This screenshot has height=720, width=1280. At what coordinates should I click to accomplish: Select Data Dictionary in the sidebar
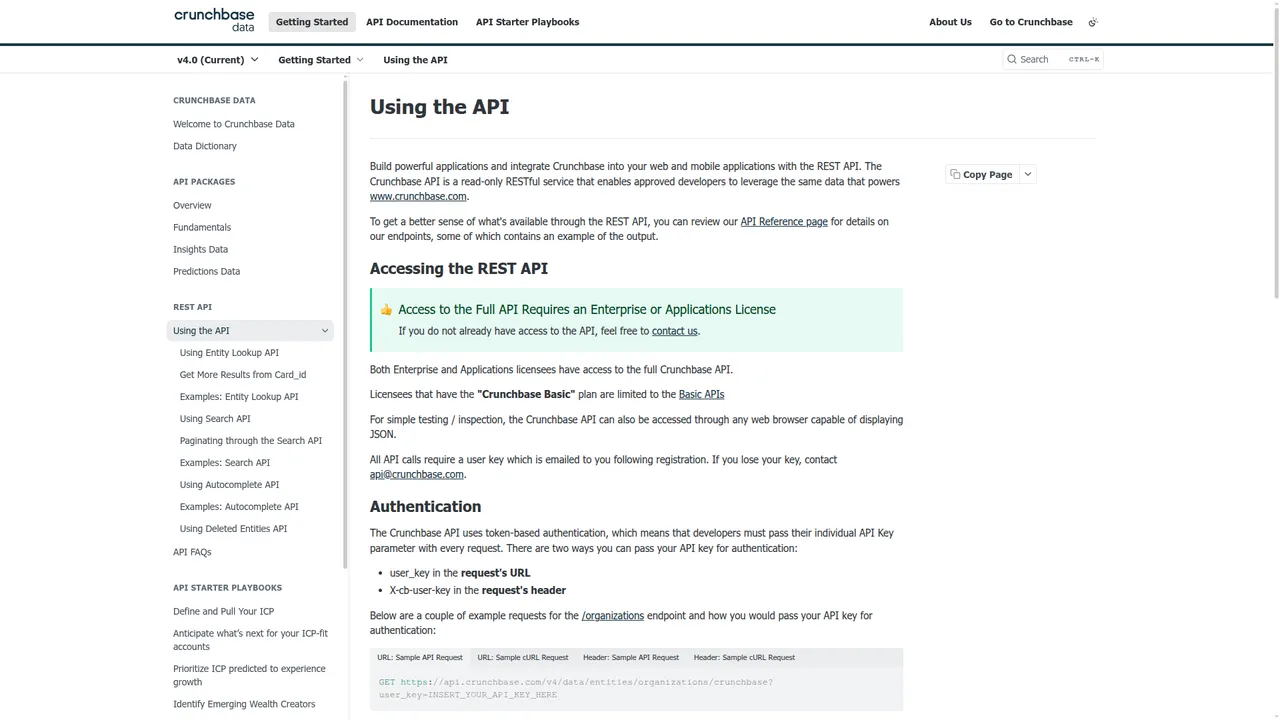[204, 146]
